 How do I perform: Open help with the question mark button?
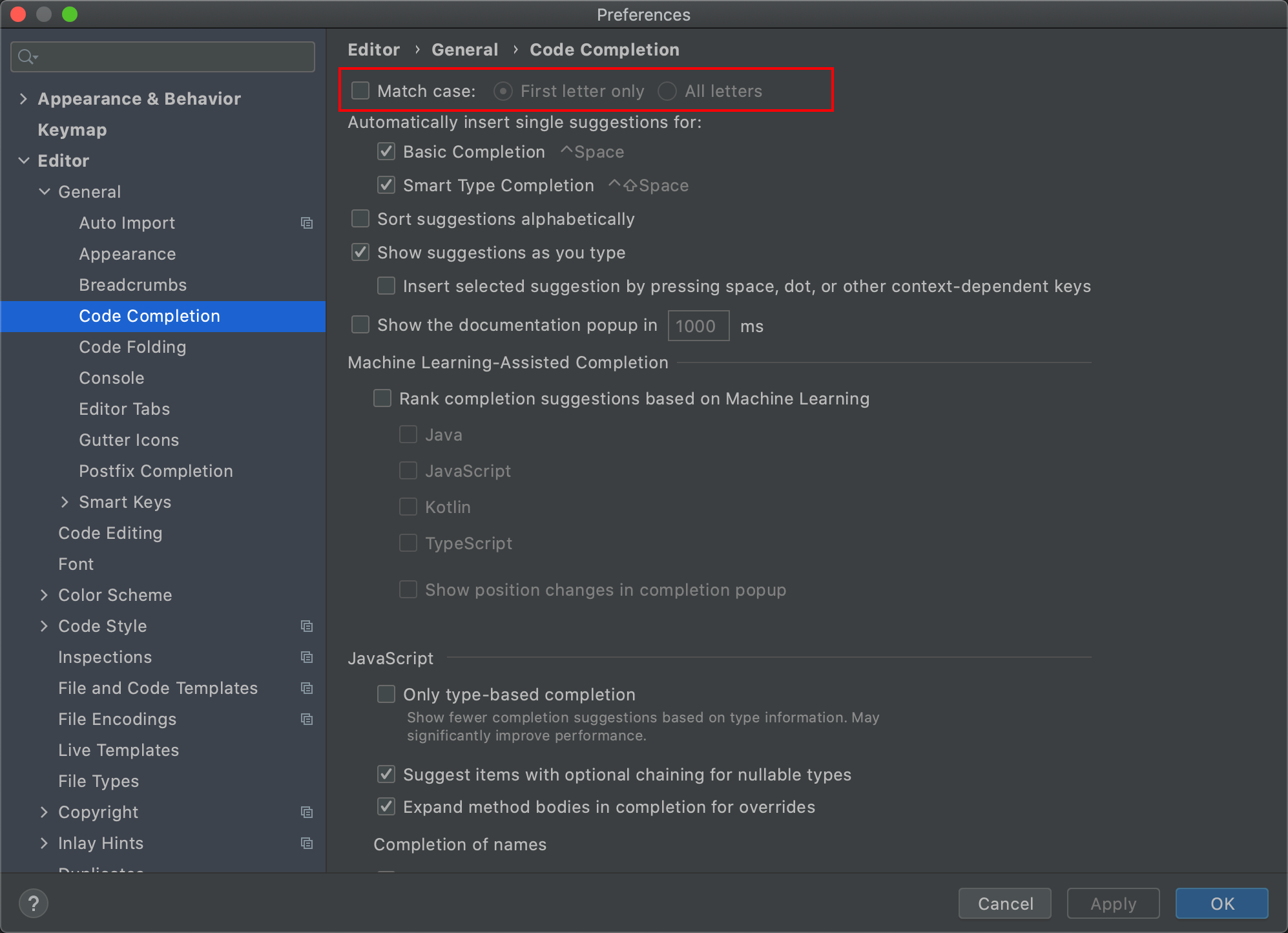(x=34, y=903)
